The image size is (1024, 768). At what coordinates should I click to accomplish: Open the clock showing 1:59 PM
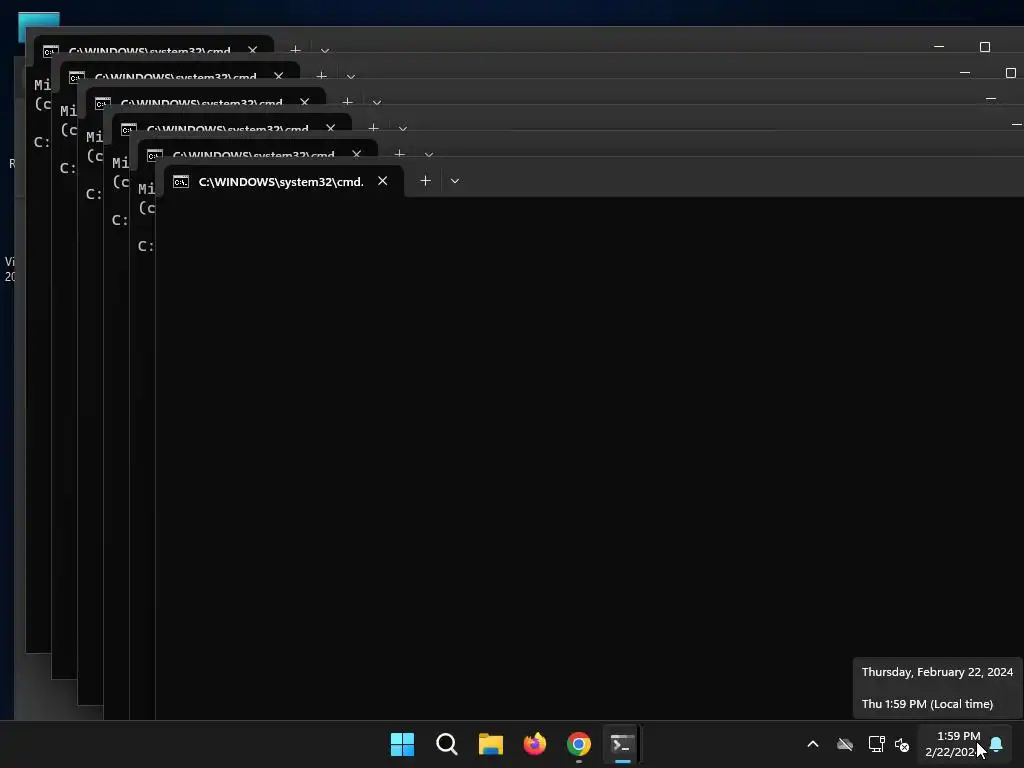click(x=952, y=744)
